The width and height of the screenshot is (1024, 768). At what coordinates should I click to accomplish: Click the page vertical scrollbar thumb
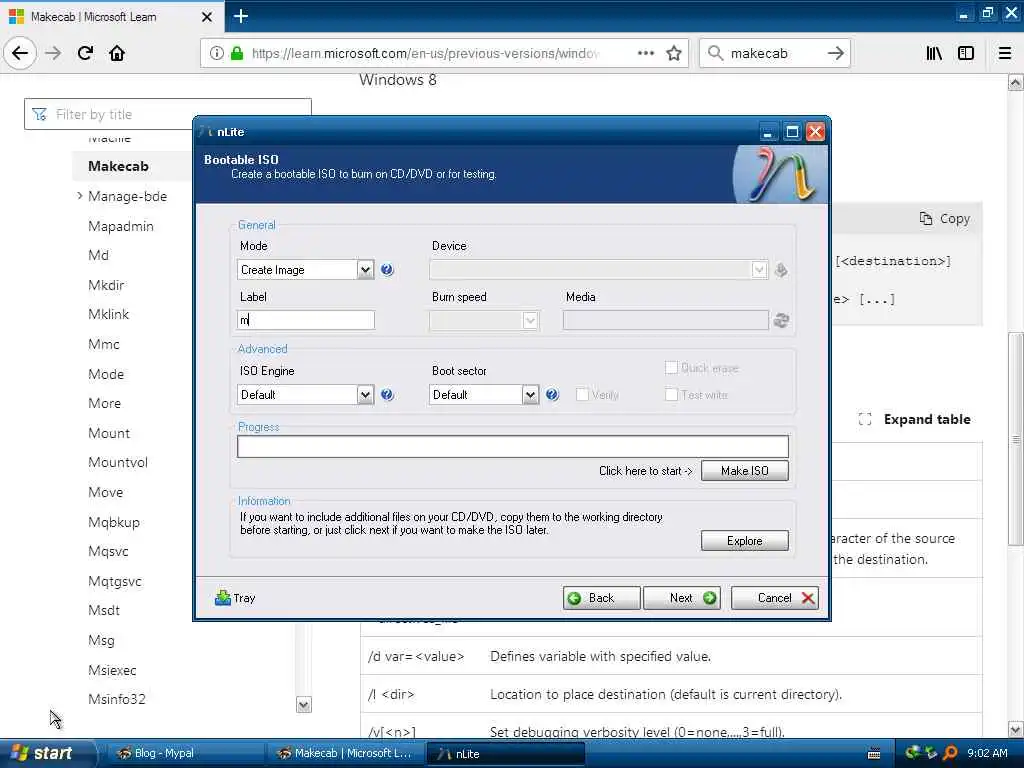[x=1016, y=438]
